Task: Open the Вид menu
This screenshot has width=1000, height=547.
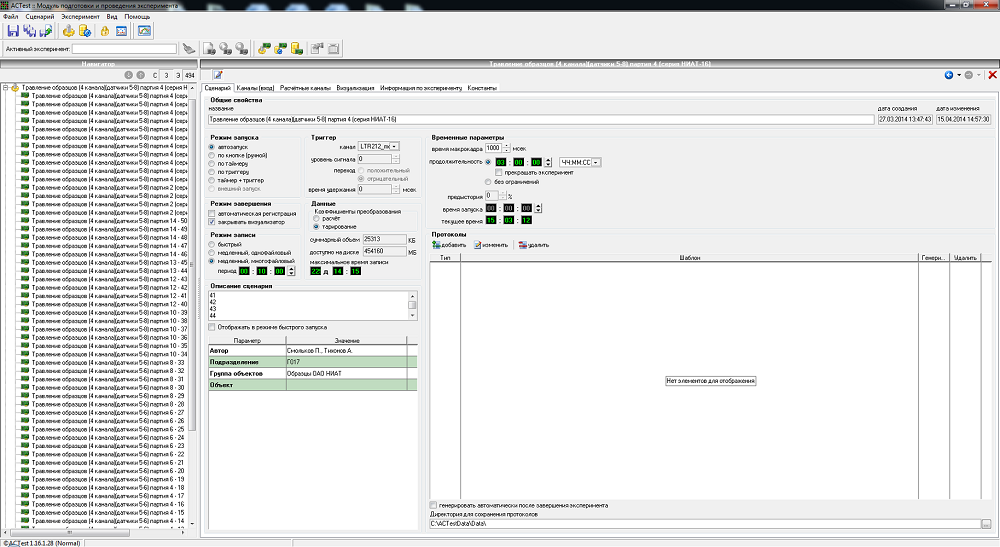Action: pyautogui.click(x=112, y=17)
